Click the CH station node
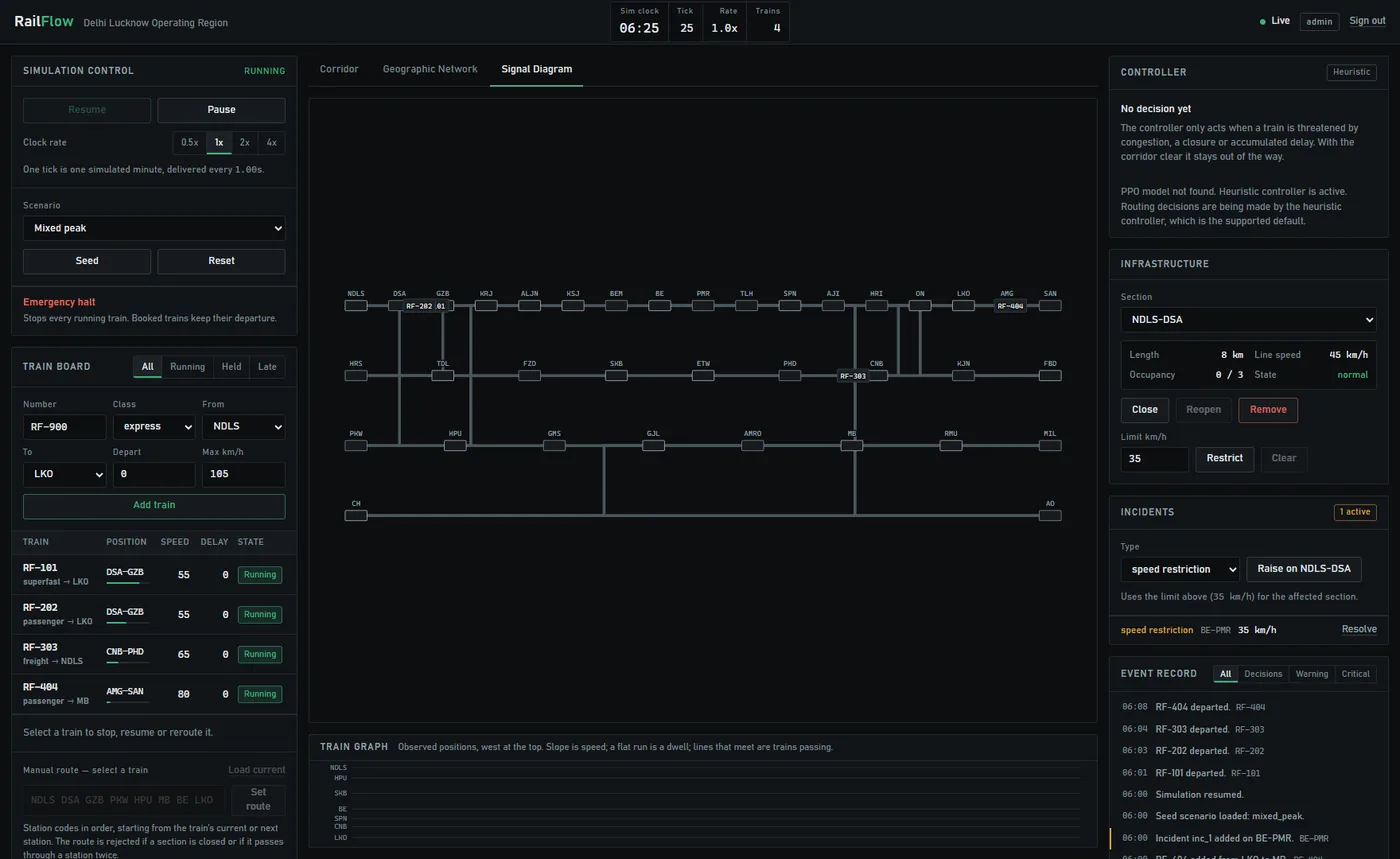The image size is (1400, 859). 356,516
